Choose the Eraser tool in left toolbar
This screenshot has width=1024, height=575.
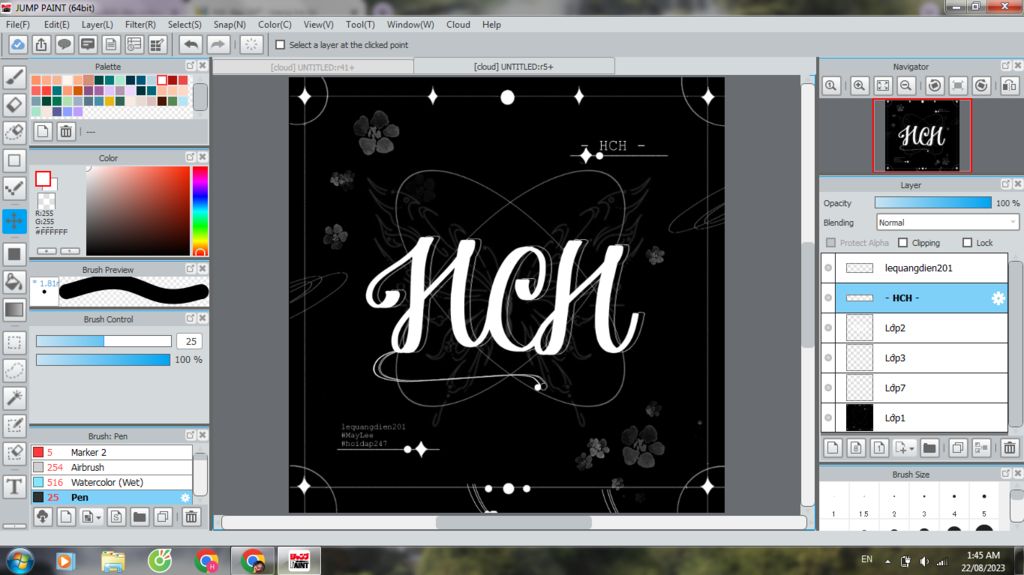15,104
